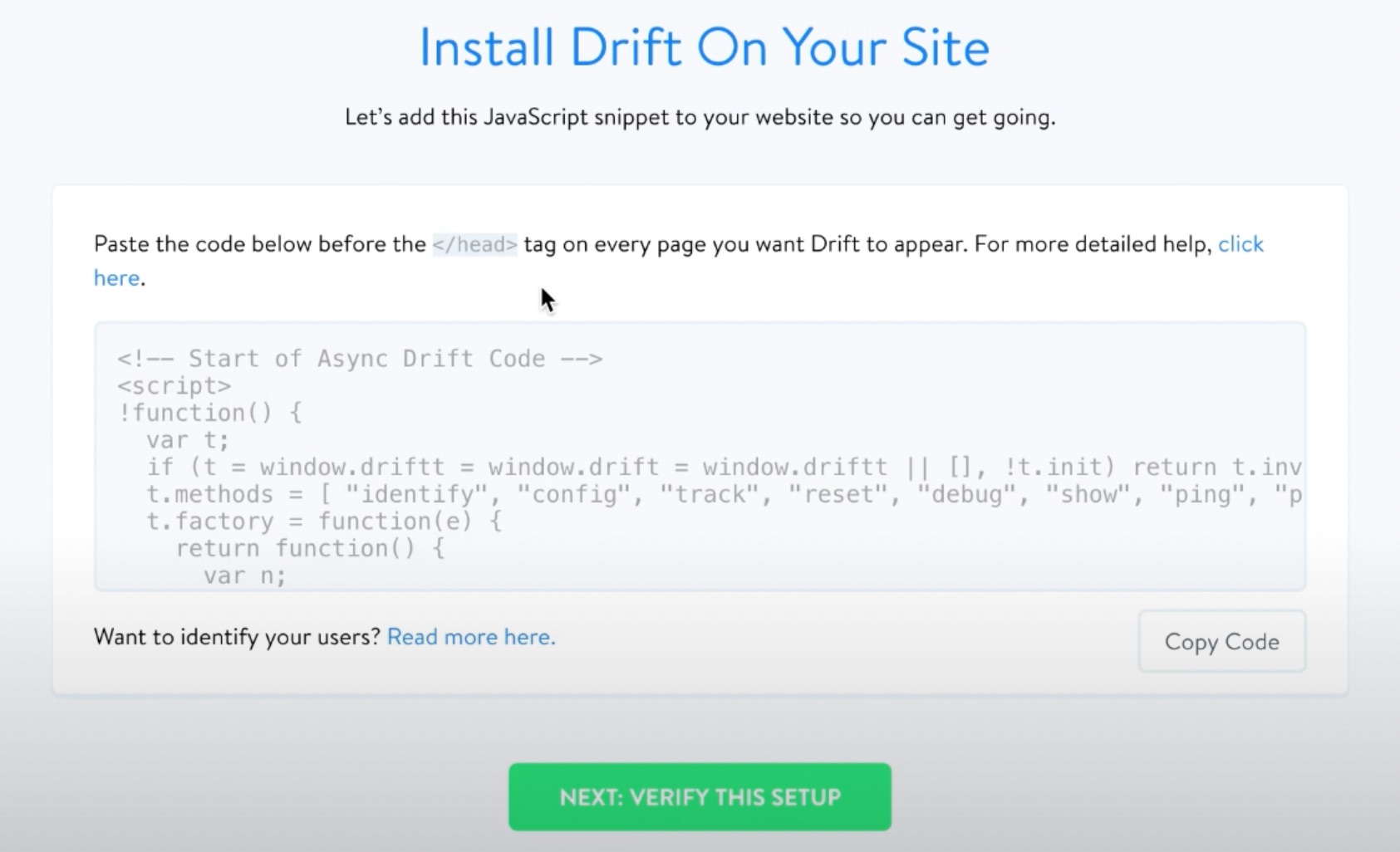The height and width of the screenshot is (852, 1400).
Task: Click the 'Install Drift On Your Site' heading
Action: [x=704, y=47]
